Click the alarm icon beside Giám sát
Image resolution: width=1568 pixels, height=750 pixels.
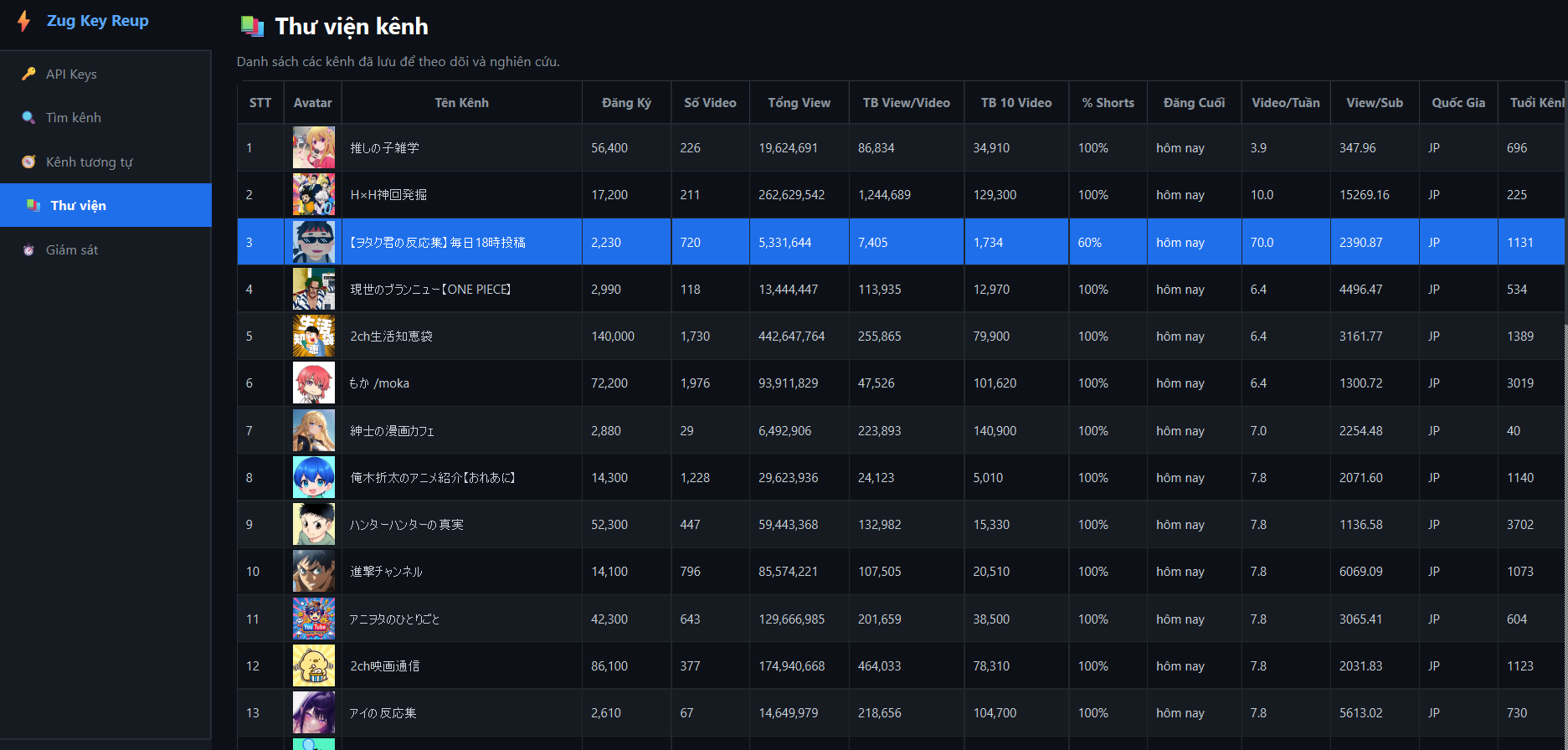pyautogui.click(x=28, y=249)
